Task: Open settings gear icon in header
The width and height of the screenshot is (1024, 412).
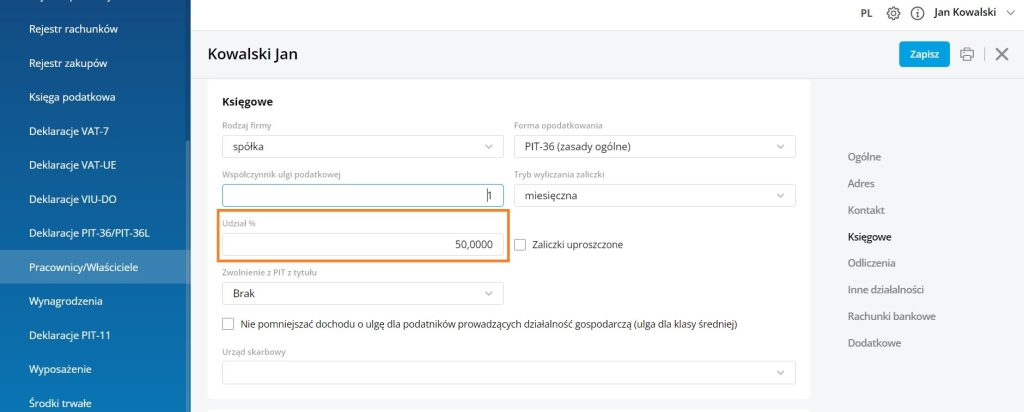Action: point(893,13)
